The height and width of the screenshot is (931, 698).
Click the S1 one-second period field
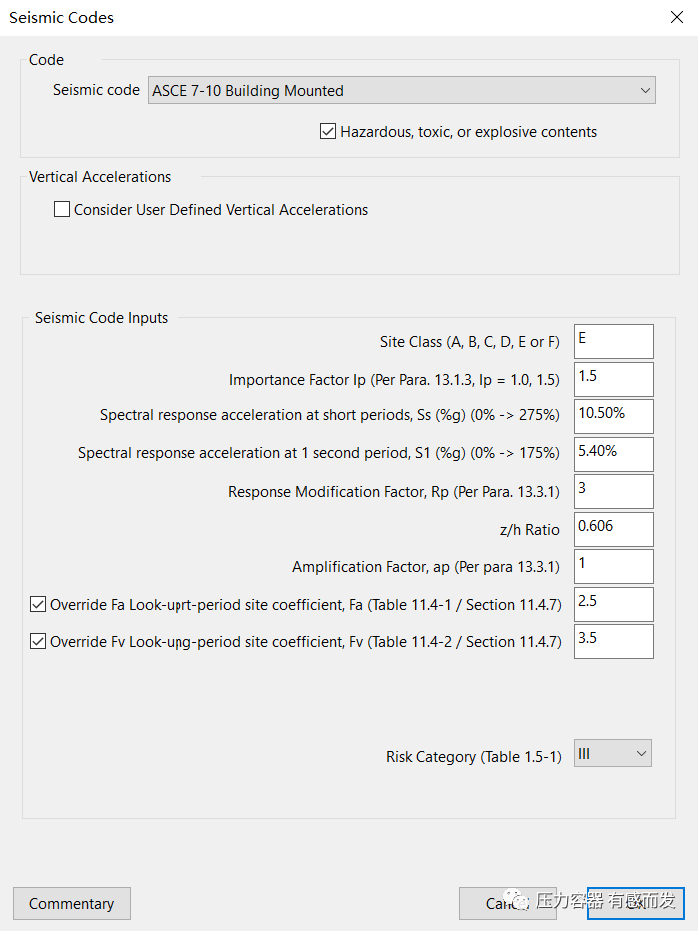[x=613, y=454]
